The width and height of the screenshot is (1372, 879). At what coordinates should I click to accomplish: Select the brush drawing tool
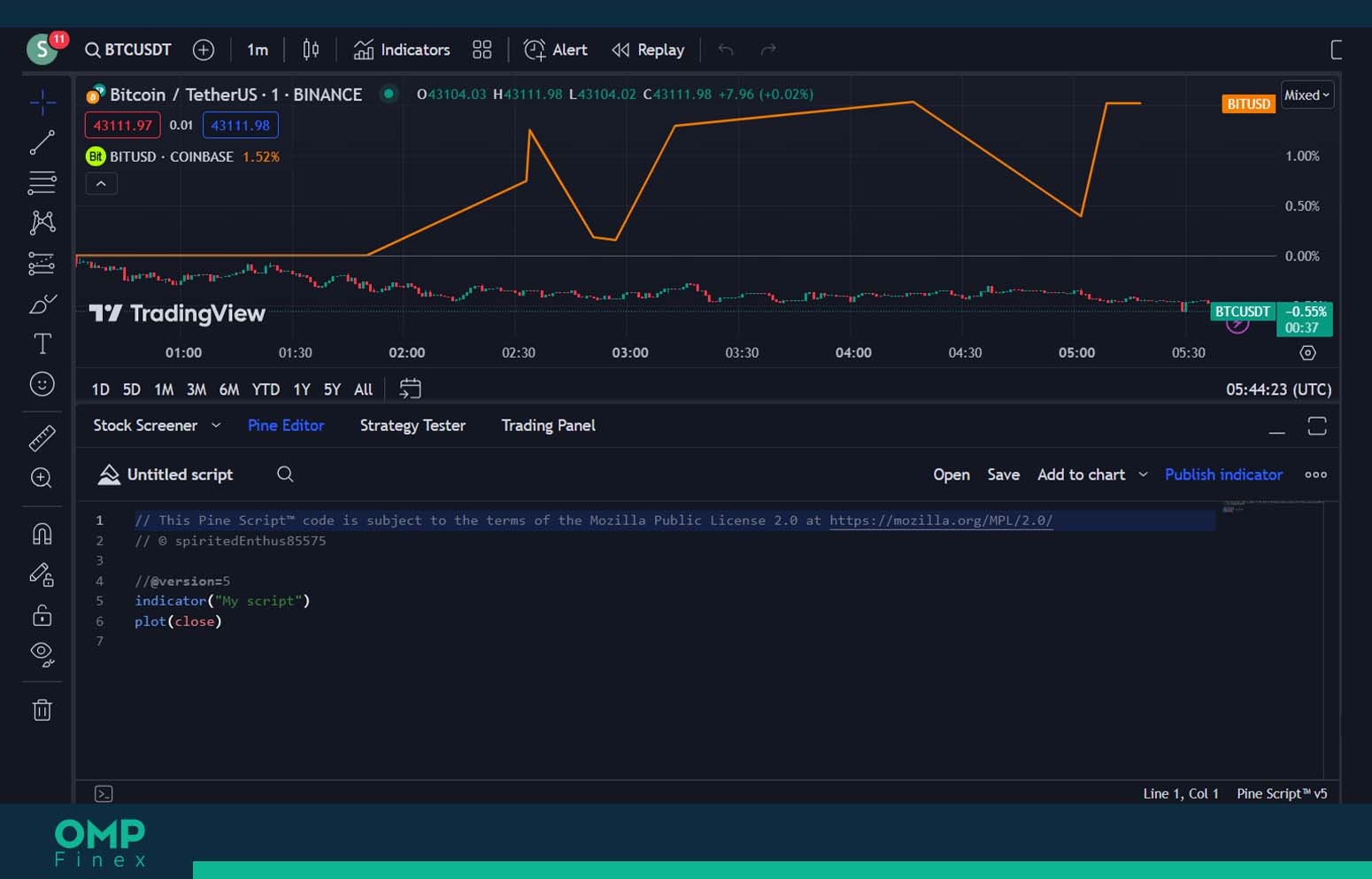tap(42, 305)
